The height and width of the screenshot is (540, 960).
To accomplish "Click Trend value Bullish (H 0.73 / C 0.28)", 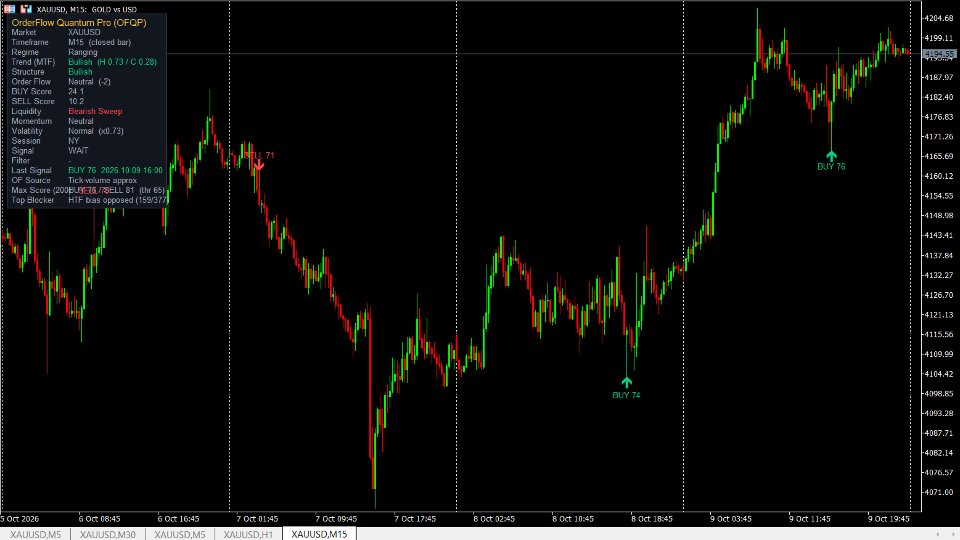I will (113, 62).
